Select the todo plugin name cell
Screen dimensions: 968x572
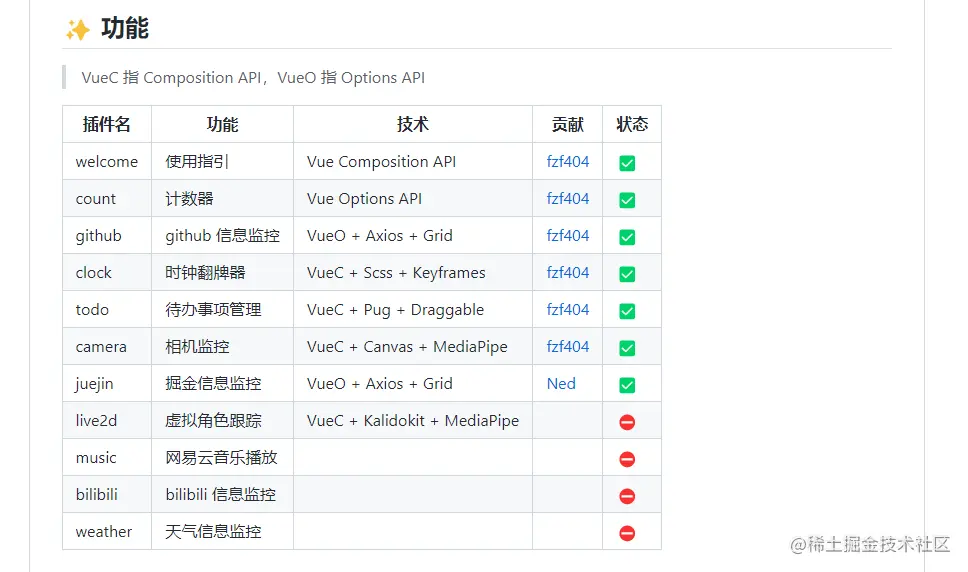pyautogui.click(x=107, y=310)
